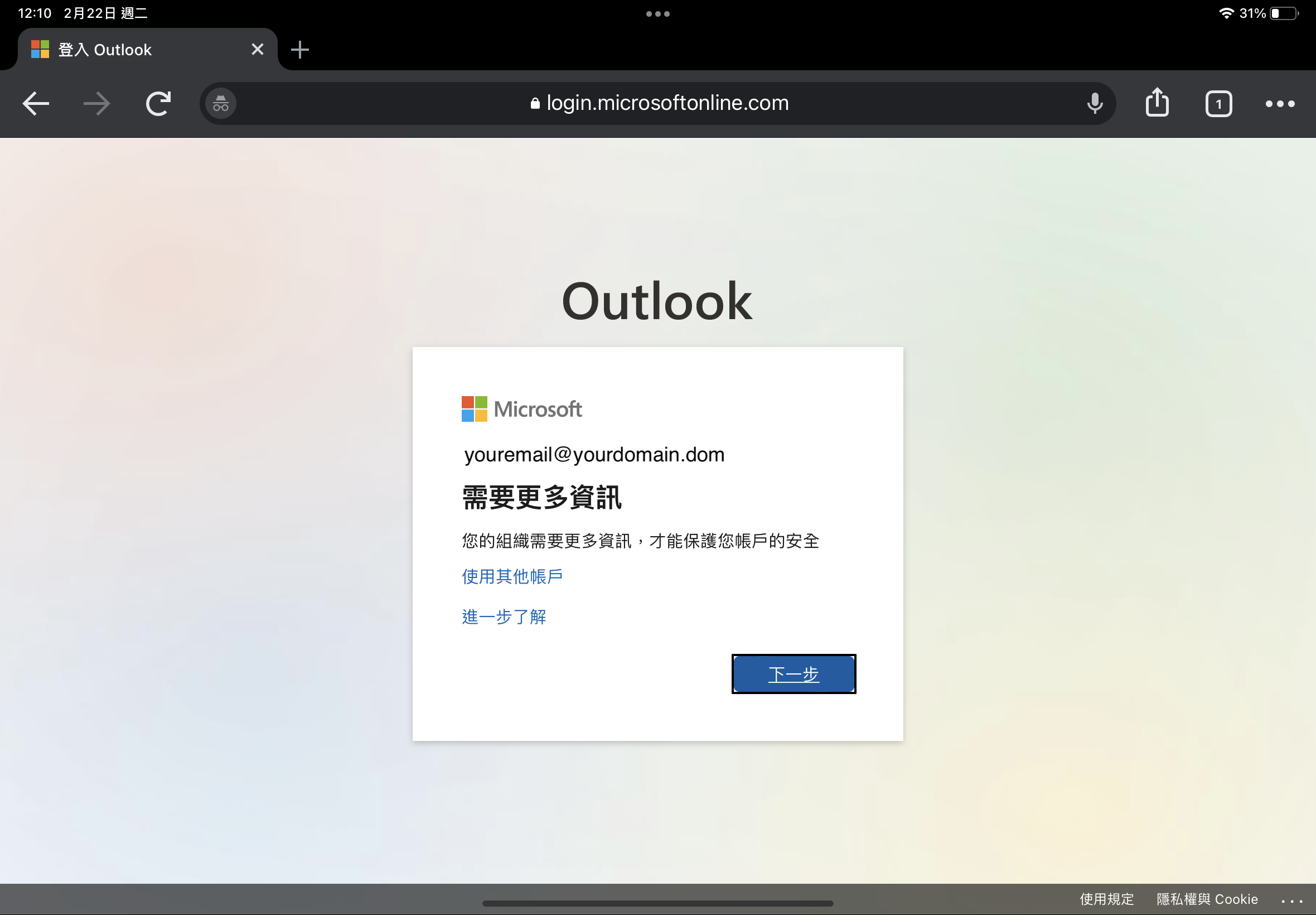Tap the browser back arrow

coord(36,104)
